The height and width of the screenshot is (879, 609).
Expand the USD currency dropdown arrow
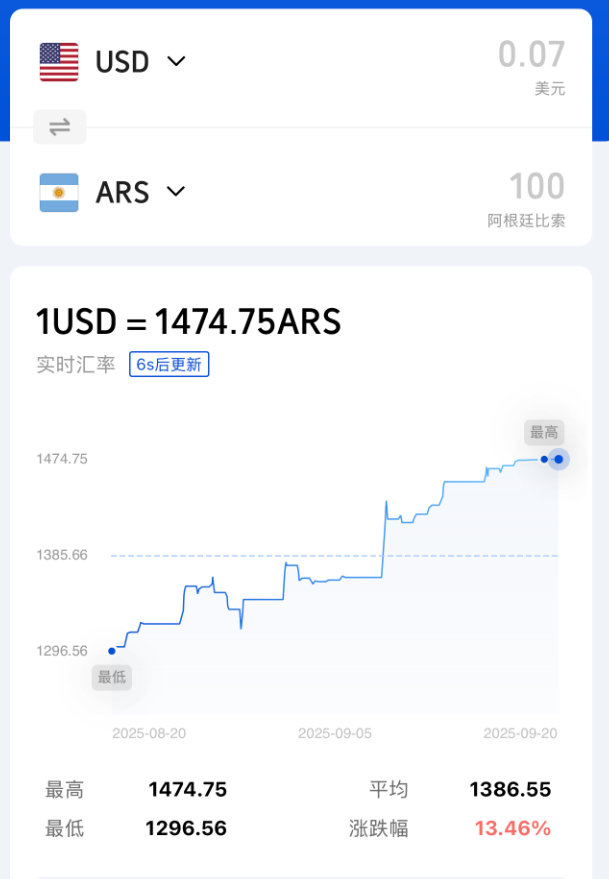click(176, 62)
